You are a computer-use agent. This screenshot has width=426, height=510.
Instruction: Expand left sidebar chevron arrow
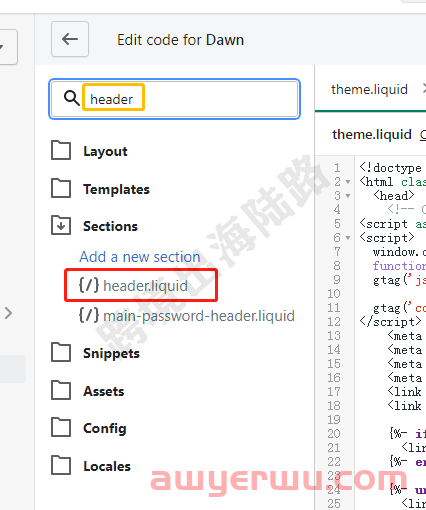coord(8,313)
